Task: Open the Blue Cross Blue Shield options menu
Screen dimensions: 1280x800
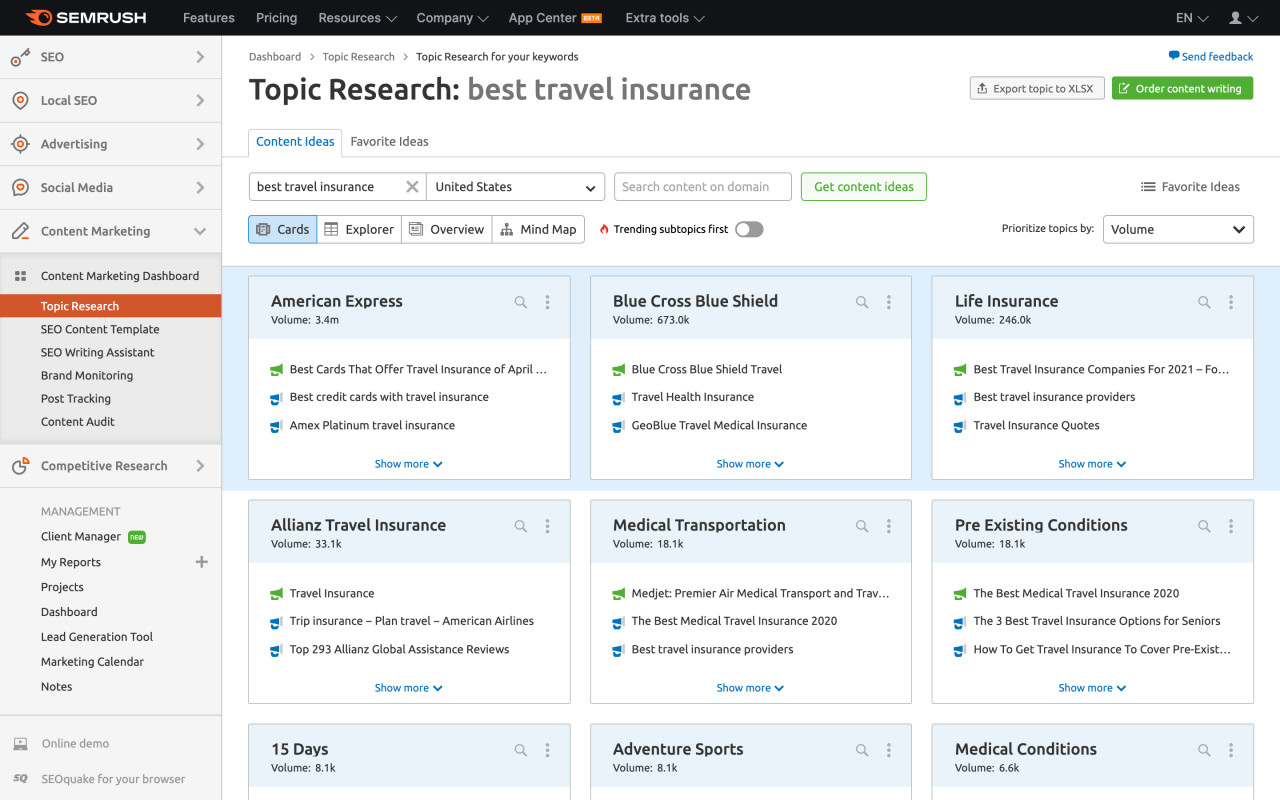Action: [x=889, y=302]
